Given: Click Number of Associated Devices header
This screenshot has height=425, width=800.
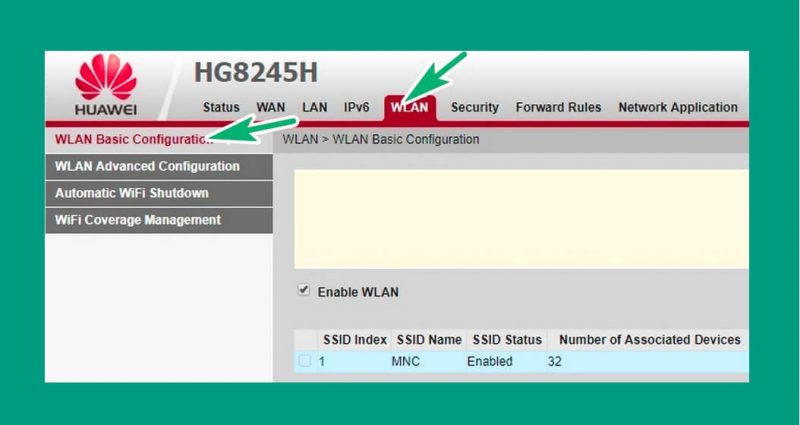Looking at the screenshot, I should [649, 340].
